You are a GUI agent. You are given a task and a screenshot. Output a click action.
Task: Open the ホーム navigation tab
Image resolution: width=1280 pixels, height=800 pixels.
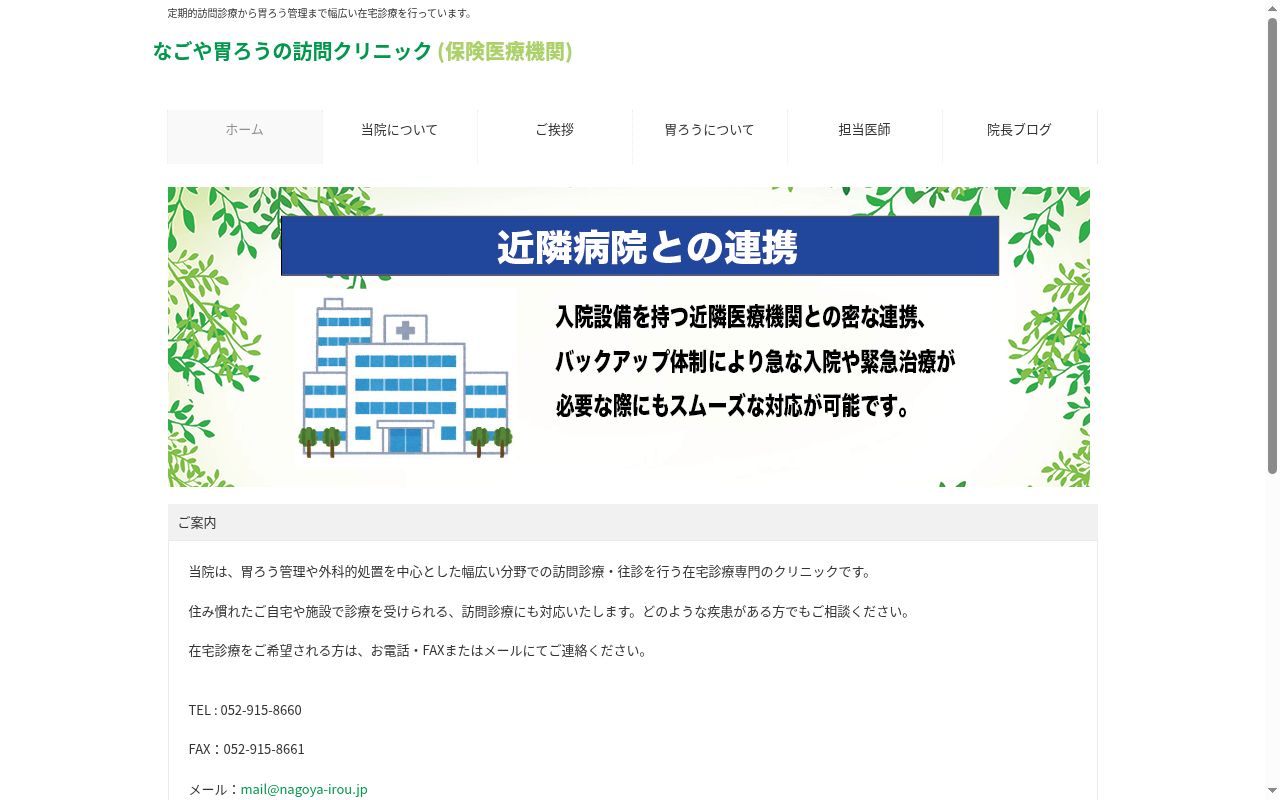[x=245, y=137]
